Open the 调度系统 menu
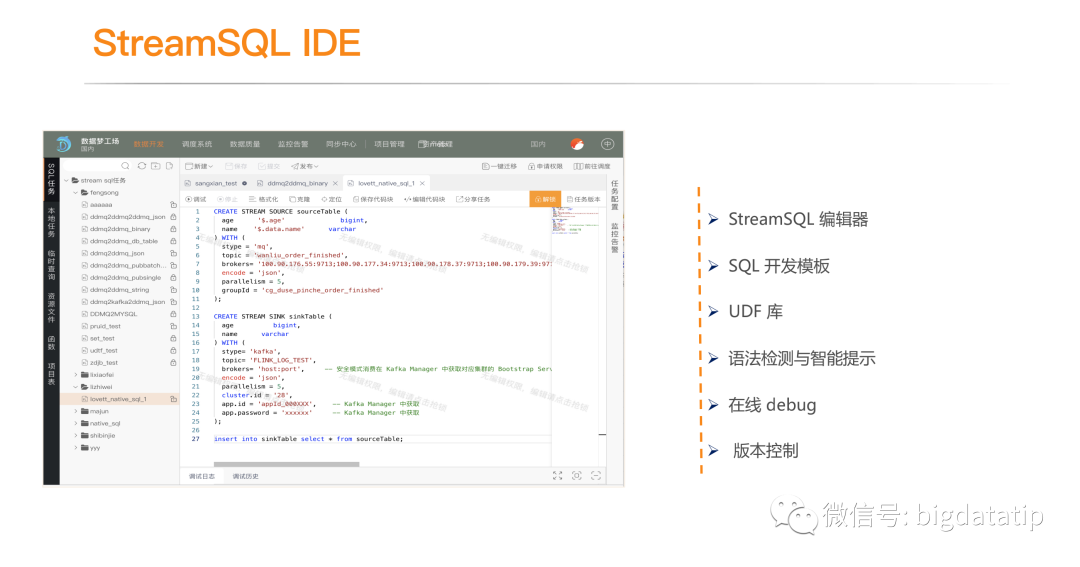Image resolution: width=1080 pixels, height=567 pixels. [x=197, y=144]
